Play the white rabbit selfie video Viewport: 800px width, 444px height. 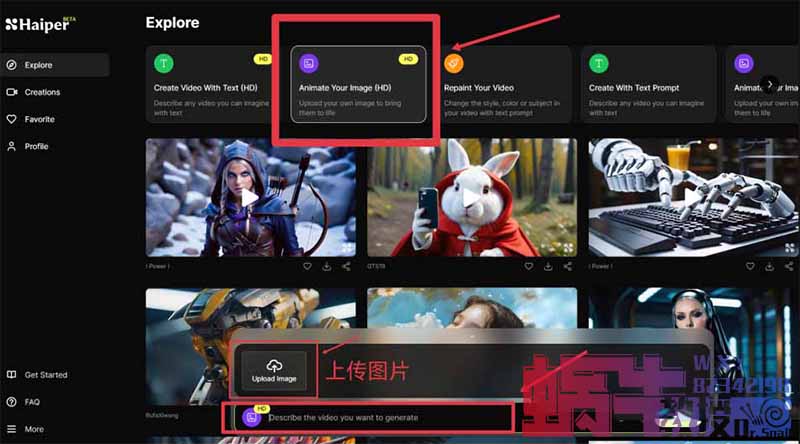471,197
